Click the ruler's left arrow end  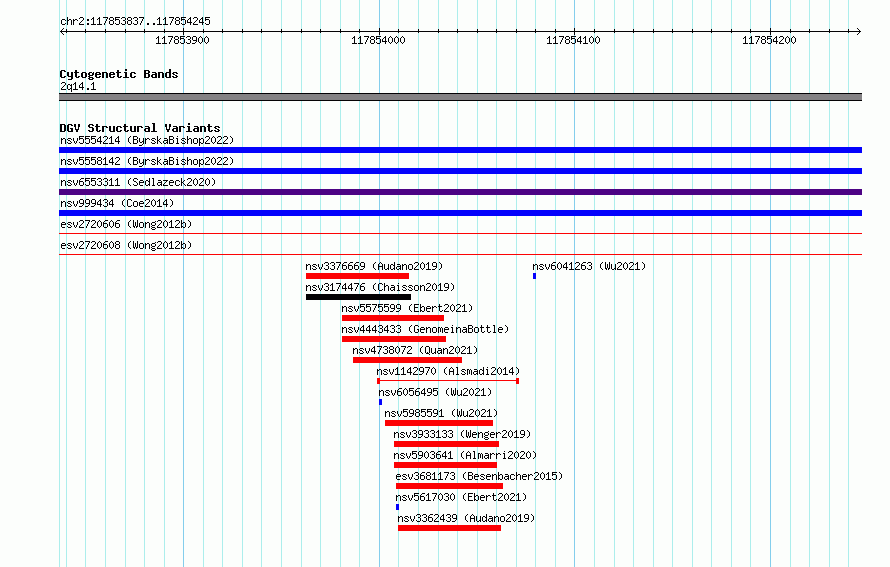62,31
